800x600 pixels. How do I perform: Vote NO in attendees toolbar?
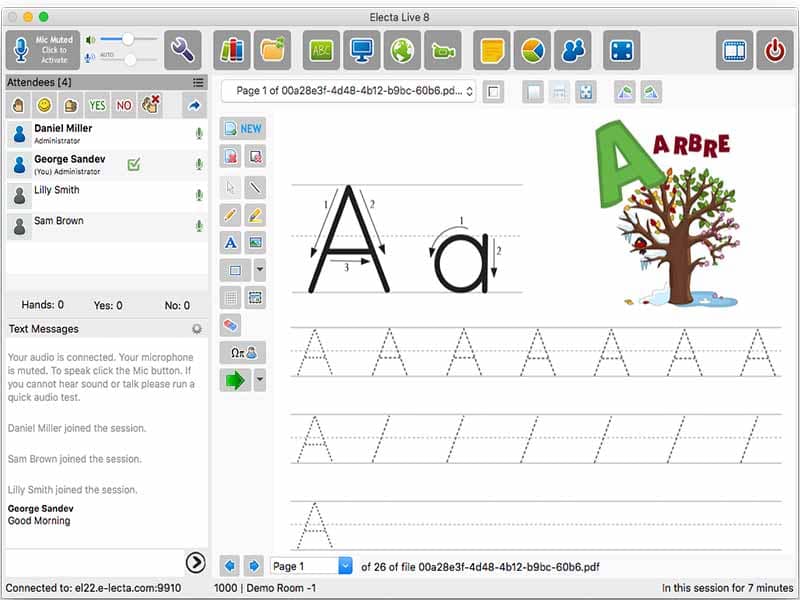pos(124,106)
